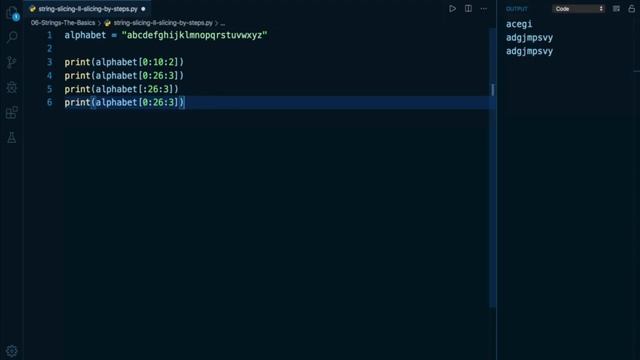Screen dimensions: 640x360
Task: Click the last adgjmpsvy output line
Action: tap(529, 51)
